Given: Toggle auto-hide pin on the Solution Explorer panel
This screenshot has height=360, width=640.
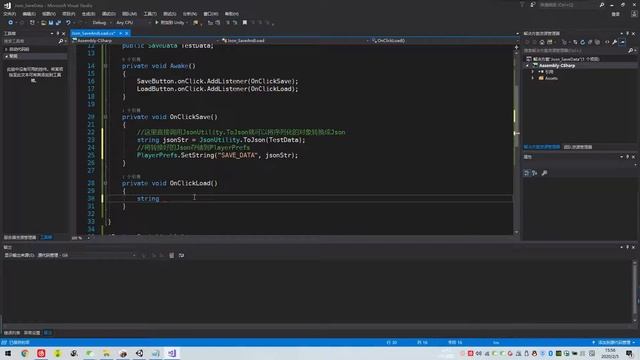Looking at the screenshot, I should (627, 33).
